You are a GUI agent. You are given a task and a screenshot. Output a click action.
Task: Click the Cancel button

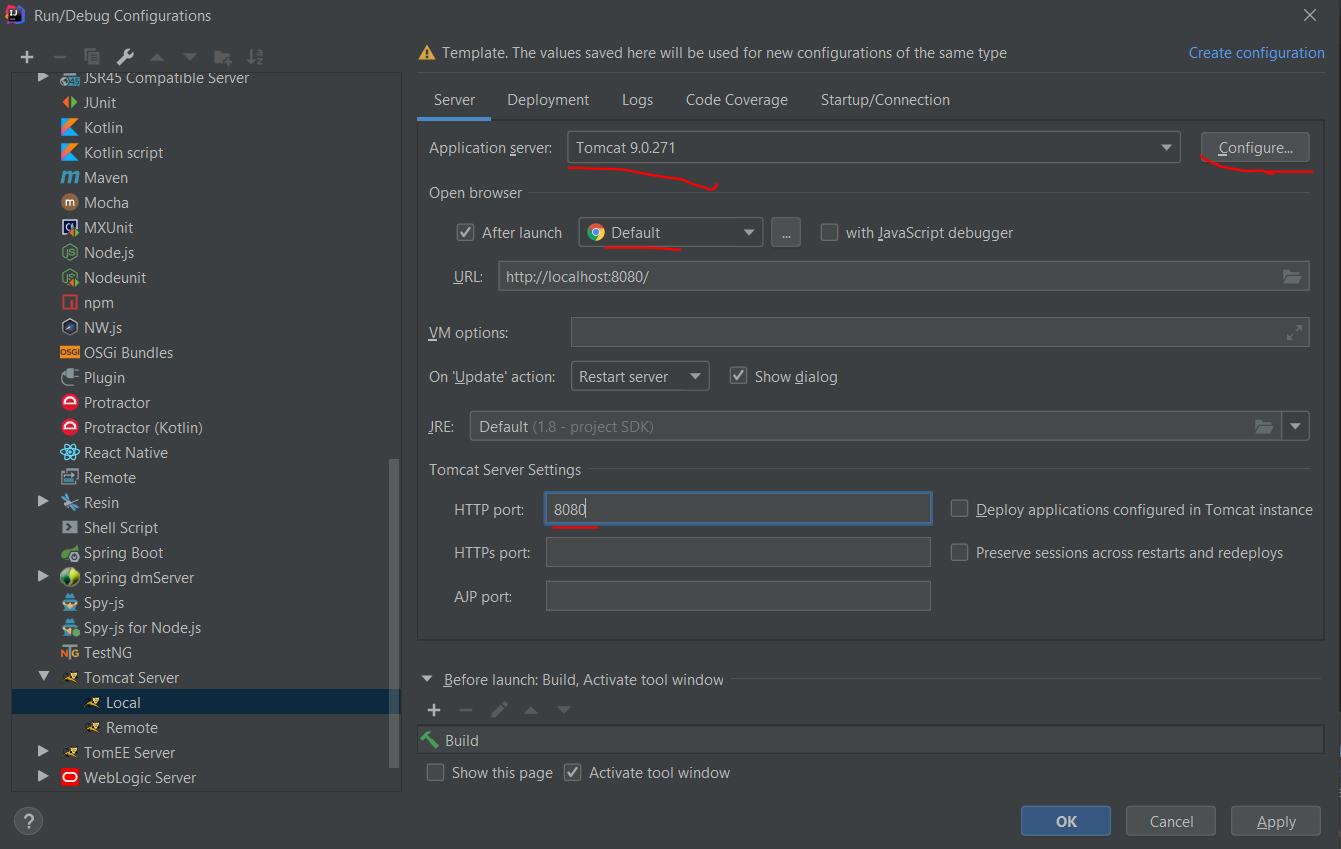[x=1171, y=821]
